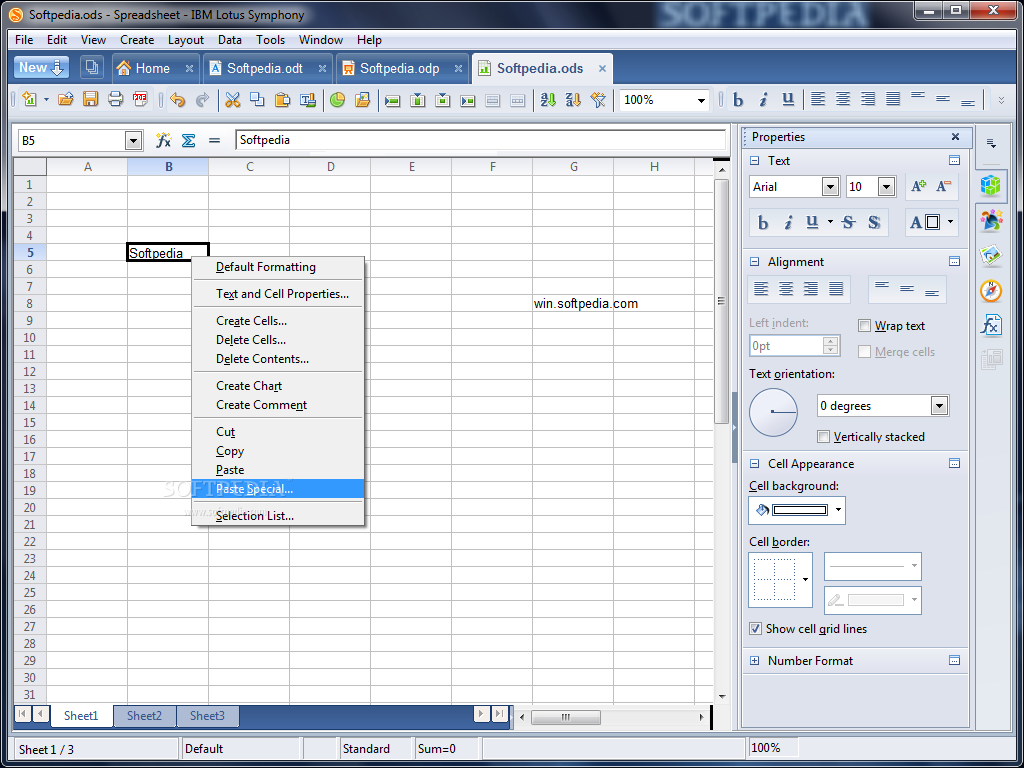The image size is (1024, 768).
Task: Open the cell background color picker
Action: 797,510
